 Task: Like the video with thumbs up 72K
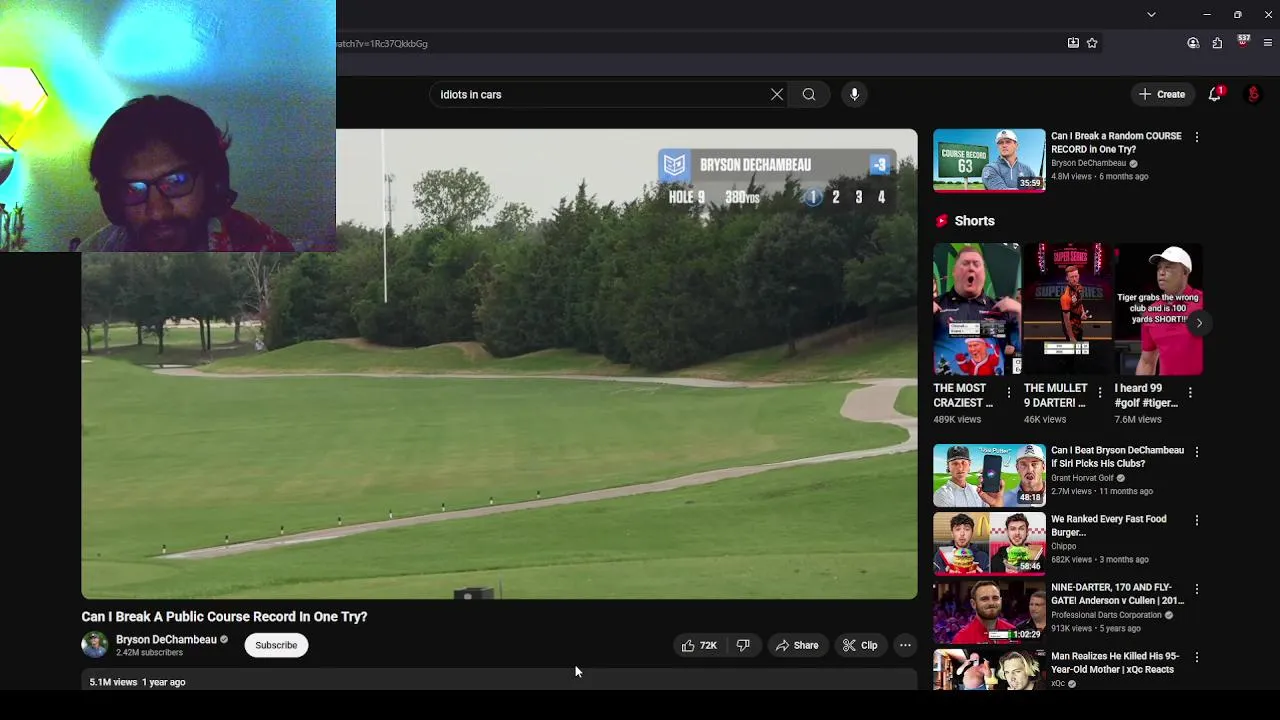pyautogui.click(x=699, y=645)
